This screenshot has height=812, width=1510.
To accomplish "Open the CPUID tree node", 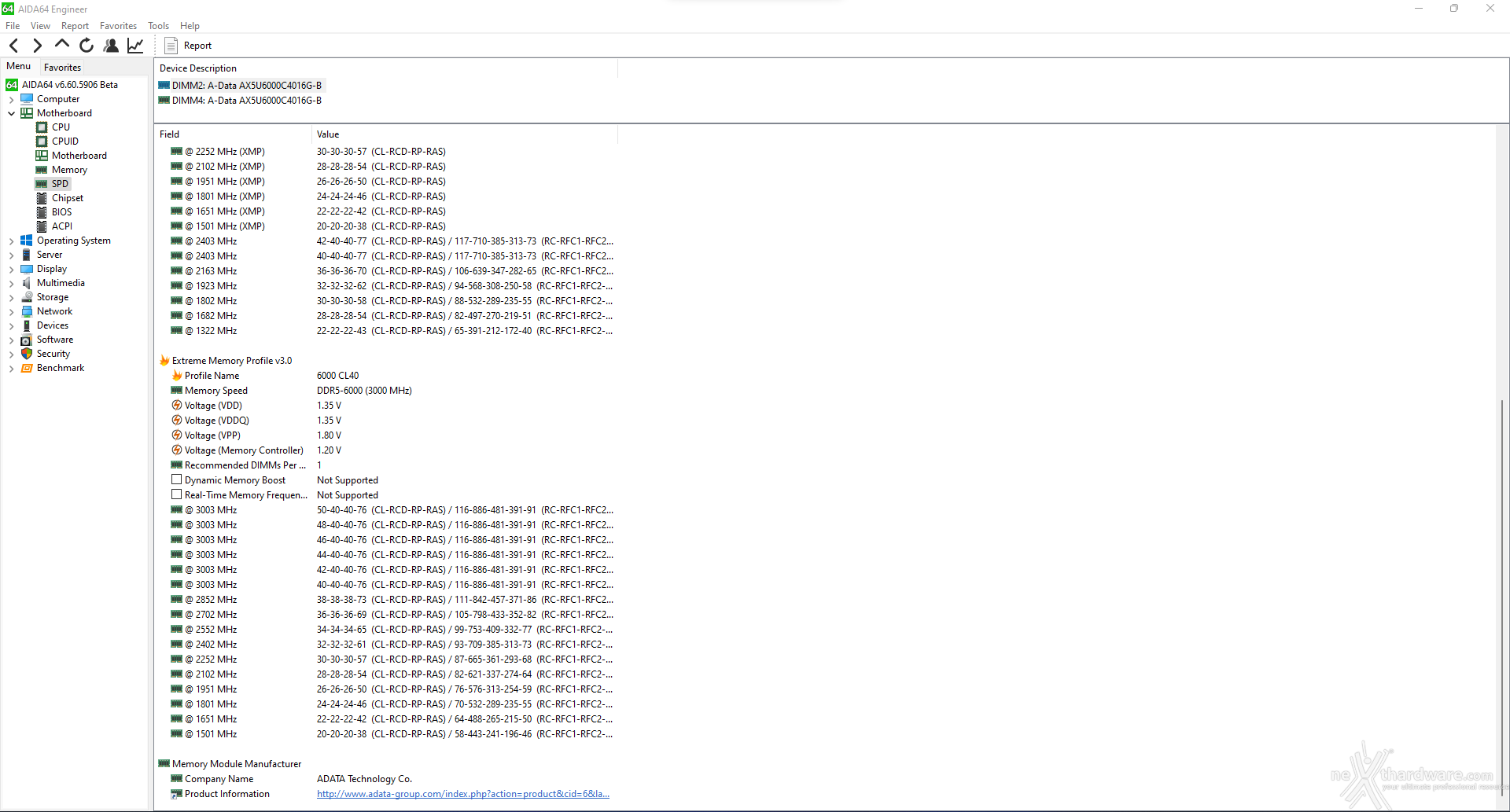I will pyautogui.click(x=64, y=141).
